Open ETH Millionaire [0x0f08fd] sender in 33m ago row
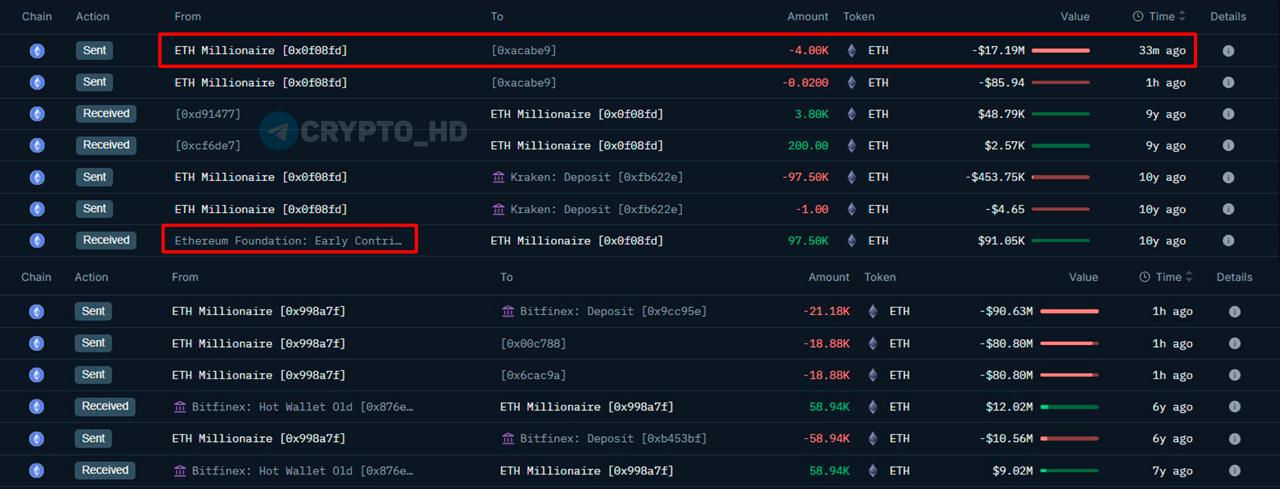 pyautogui.click(x=261, y=50)
